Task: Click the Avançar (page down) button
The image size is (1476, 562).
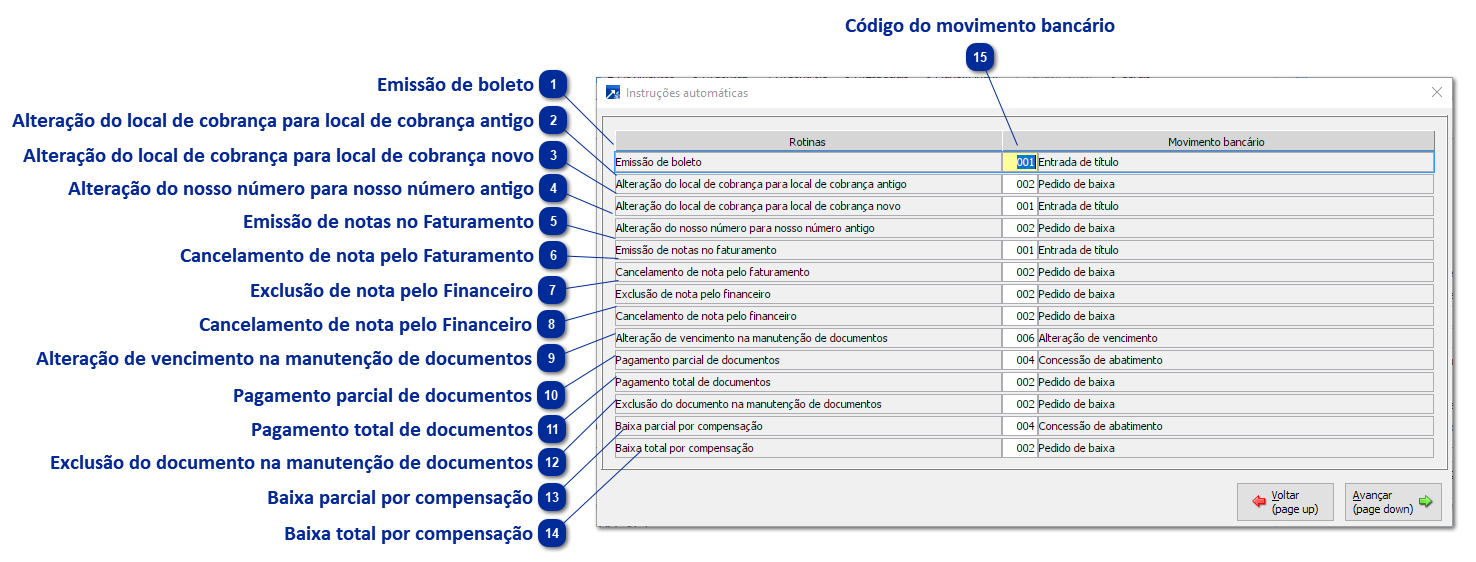Action: [x=1393, y=502]
